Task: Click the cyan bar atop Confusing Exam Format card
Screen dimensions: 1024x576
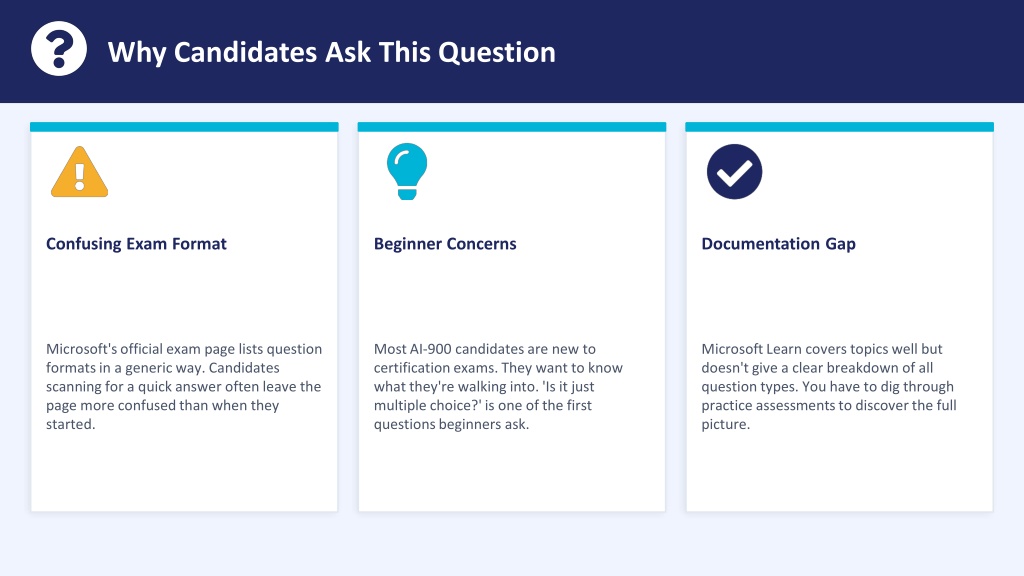Action: coord(184,127)
